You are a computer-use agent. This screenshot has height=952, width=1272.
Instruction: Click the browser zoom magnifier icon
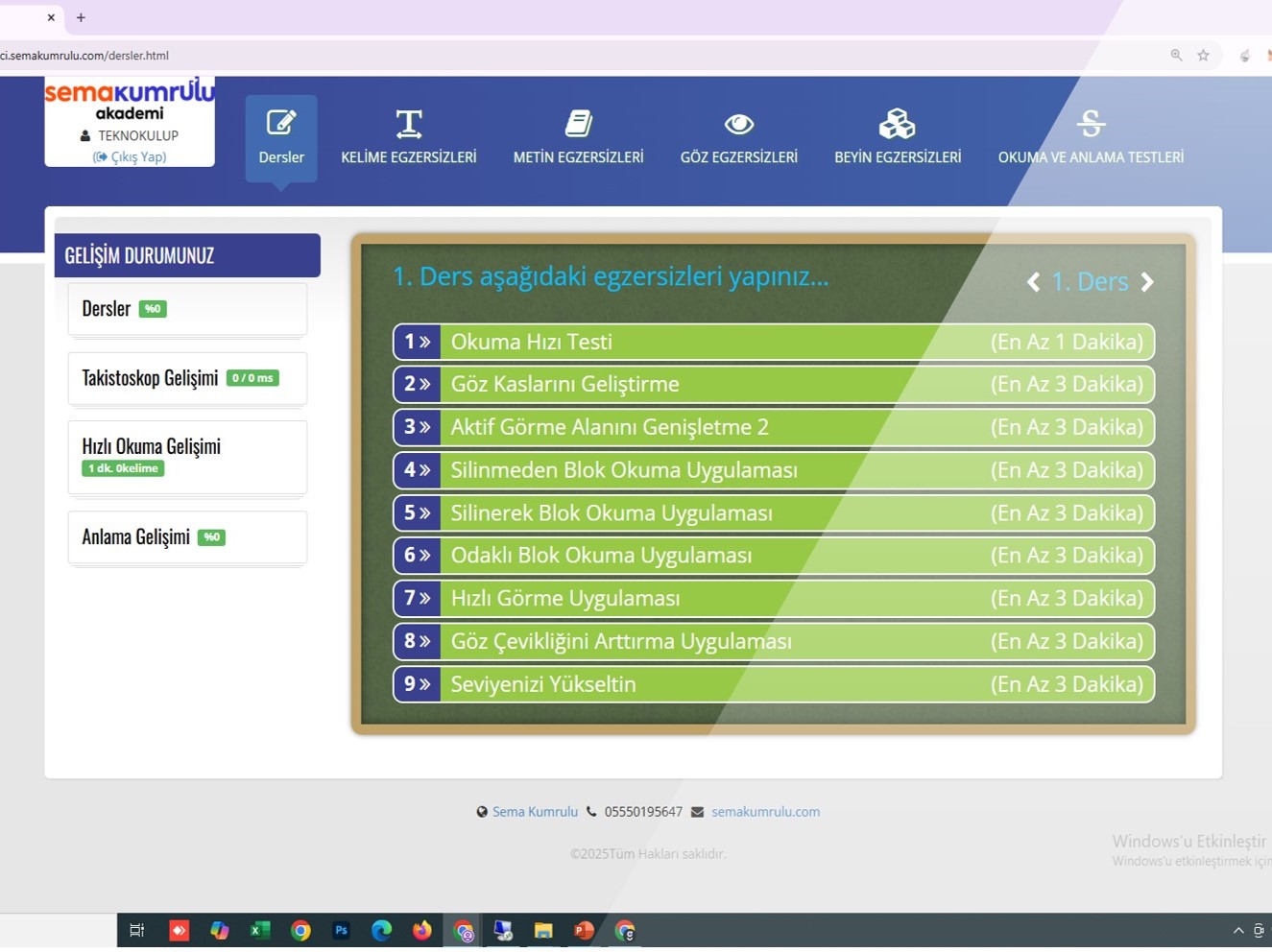[1176, 56]
